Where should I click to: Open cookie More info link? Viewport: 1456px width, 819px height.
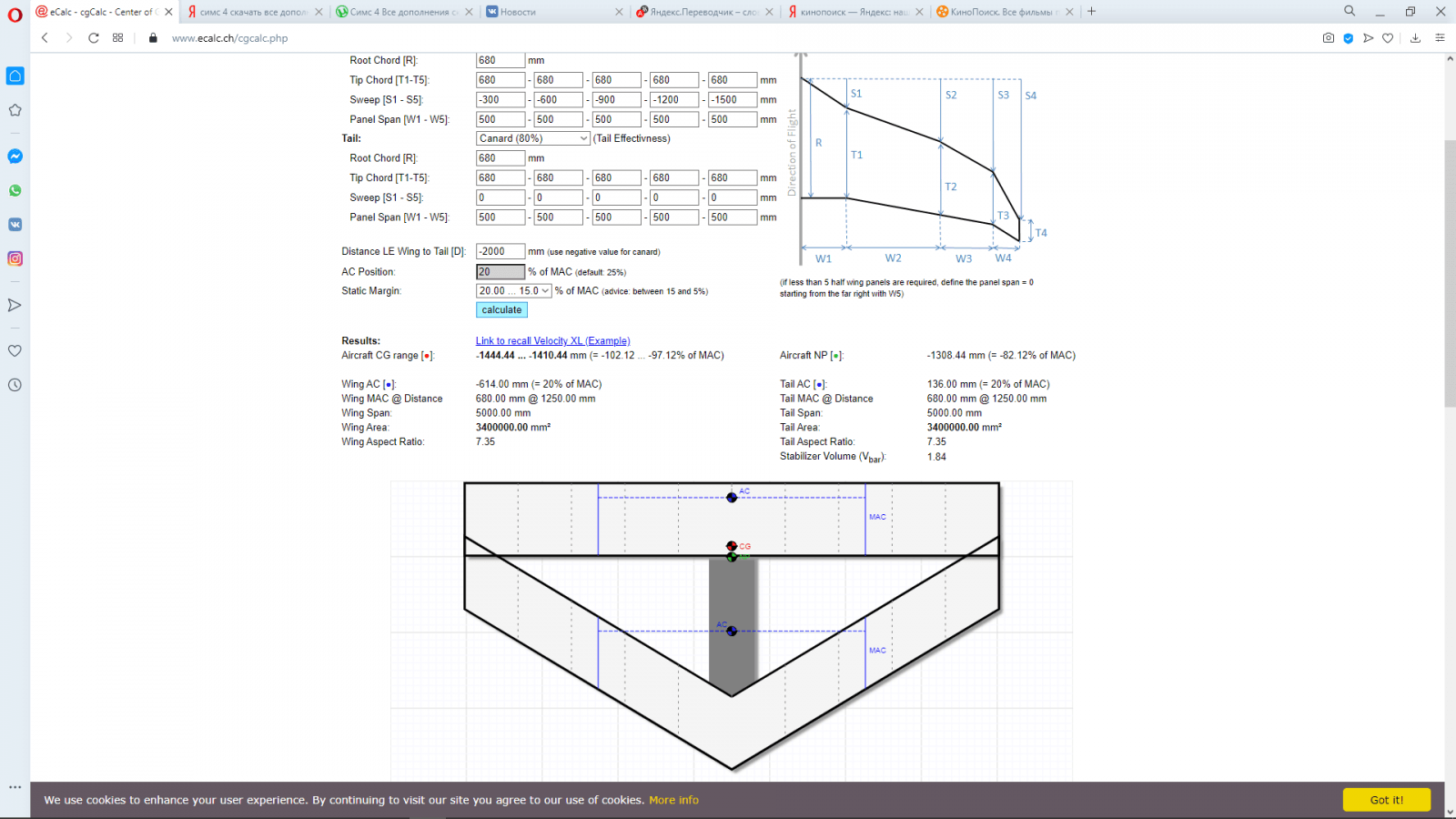[x=673, y=800]
